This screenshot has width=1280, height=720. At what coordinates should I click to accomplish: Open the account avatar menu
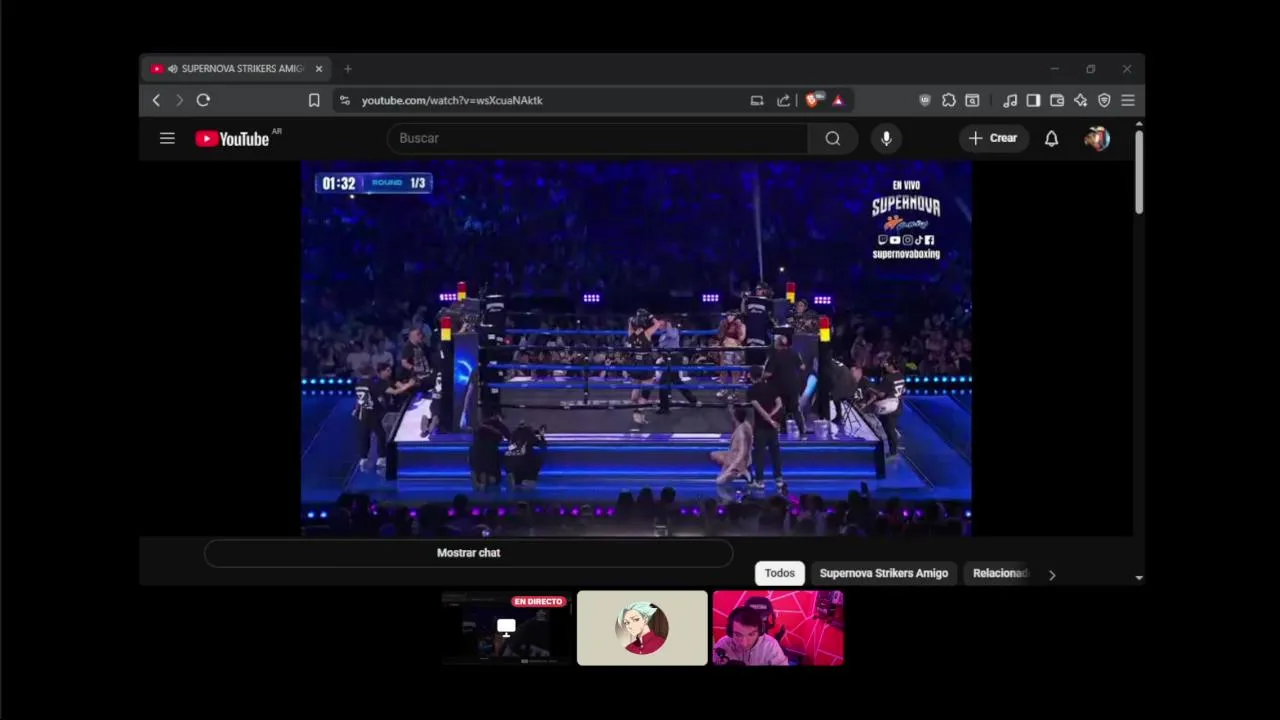pyautogui.click(x=1097, y=139)
